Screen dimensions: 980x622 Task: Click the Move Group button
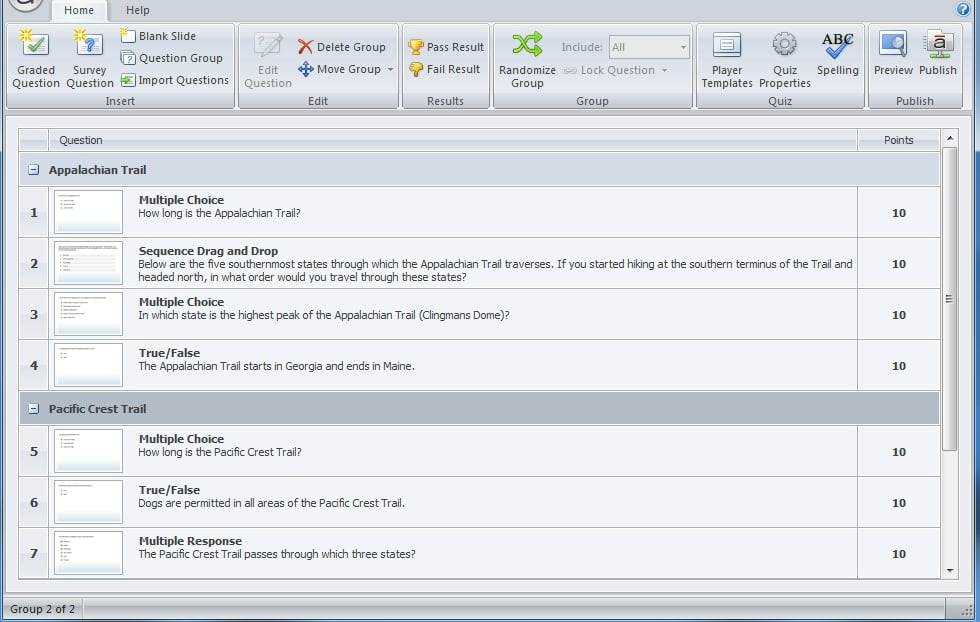[x=339, y=69]
